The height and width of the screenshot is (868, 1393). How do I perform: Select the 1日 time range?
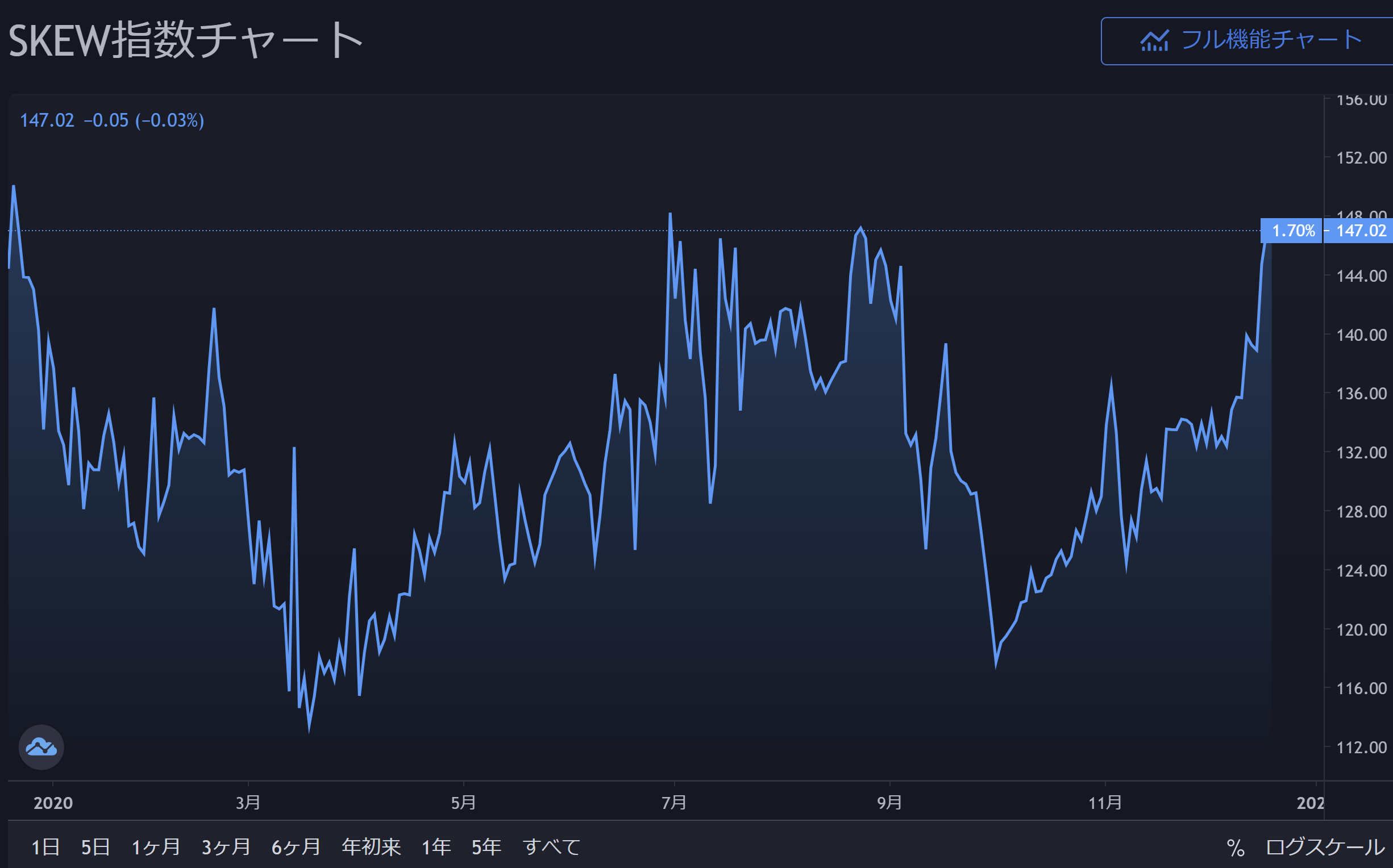[45, 848]
